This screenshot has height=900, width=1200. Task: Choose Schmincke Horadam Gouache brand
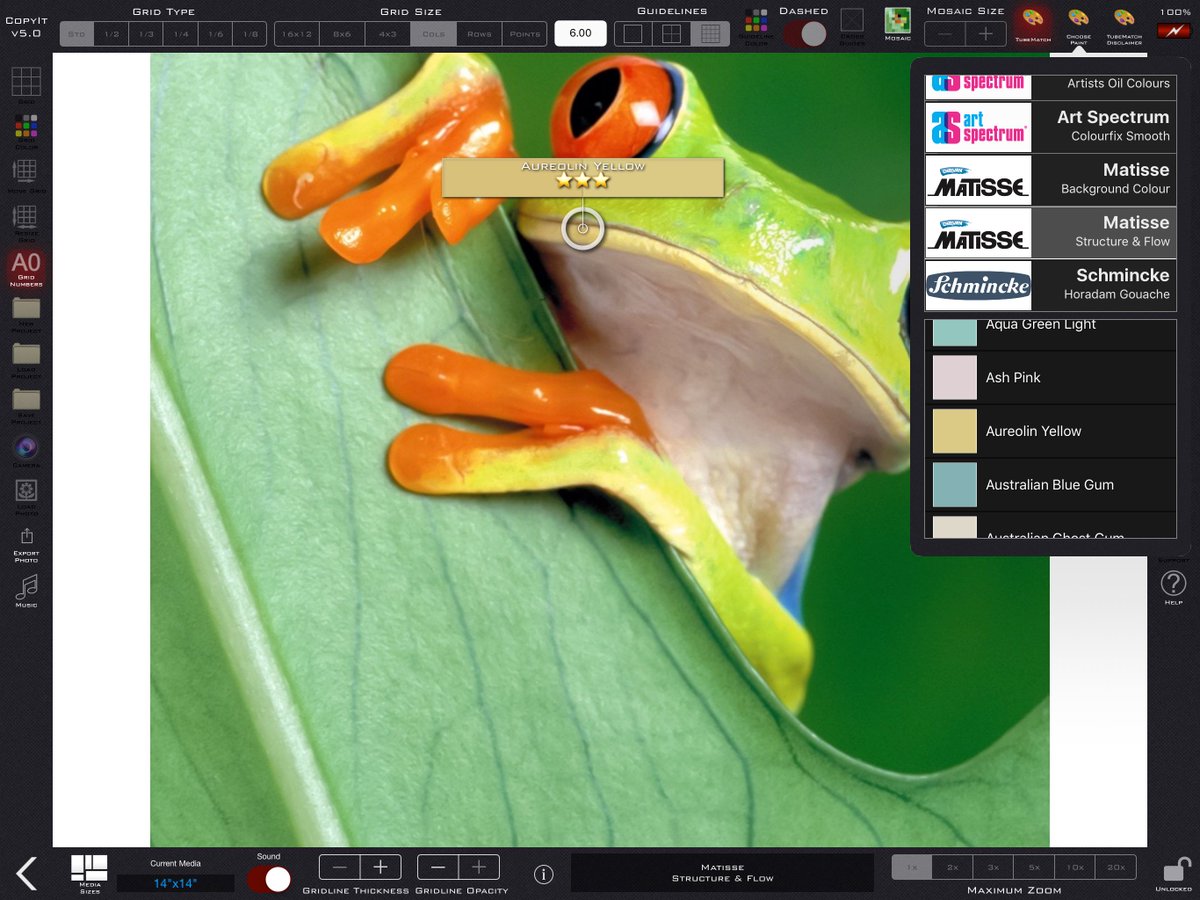pos(1051,286)
